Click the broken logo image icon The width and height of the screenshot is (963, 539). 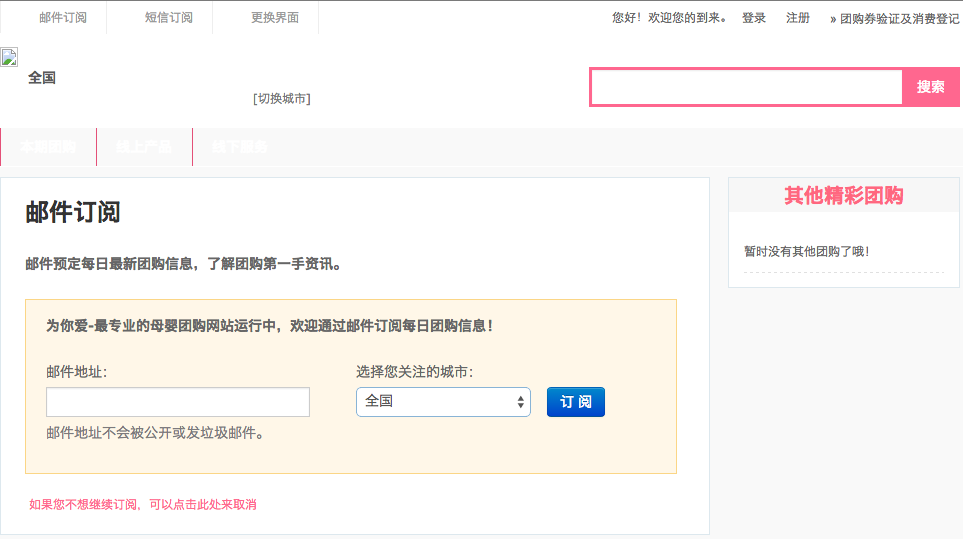click(x=10, y=57)
